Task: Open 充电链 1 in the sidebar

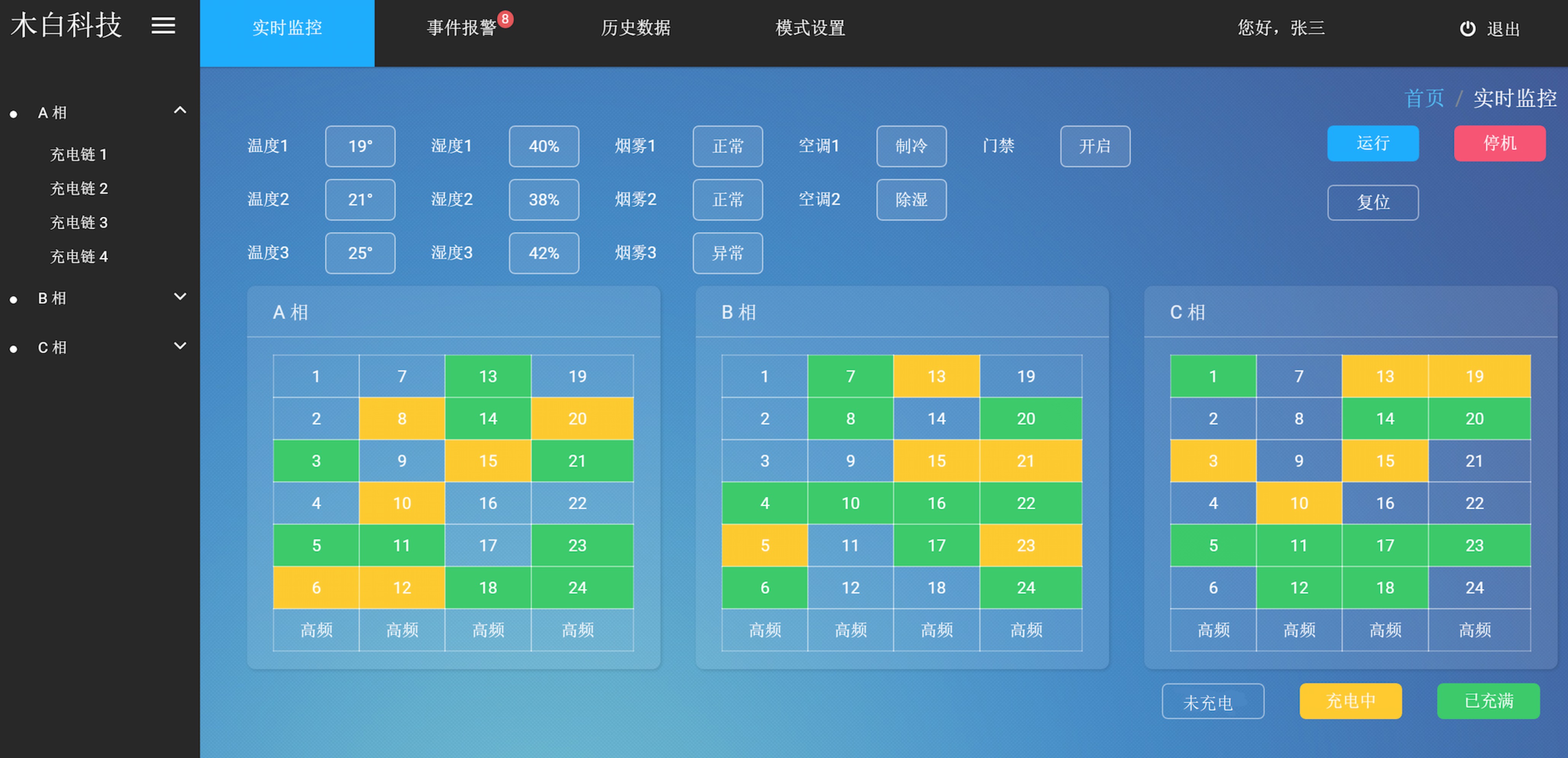Action: tap(78, 154)
